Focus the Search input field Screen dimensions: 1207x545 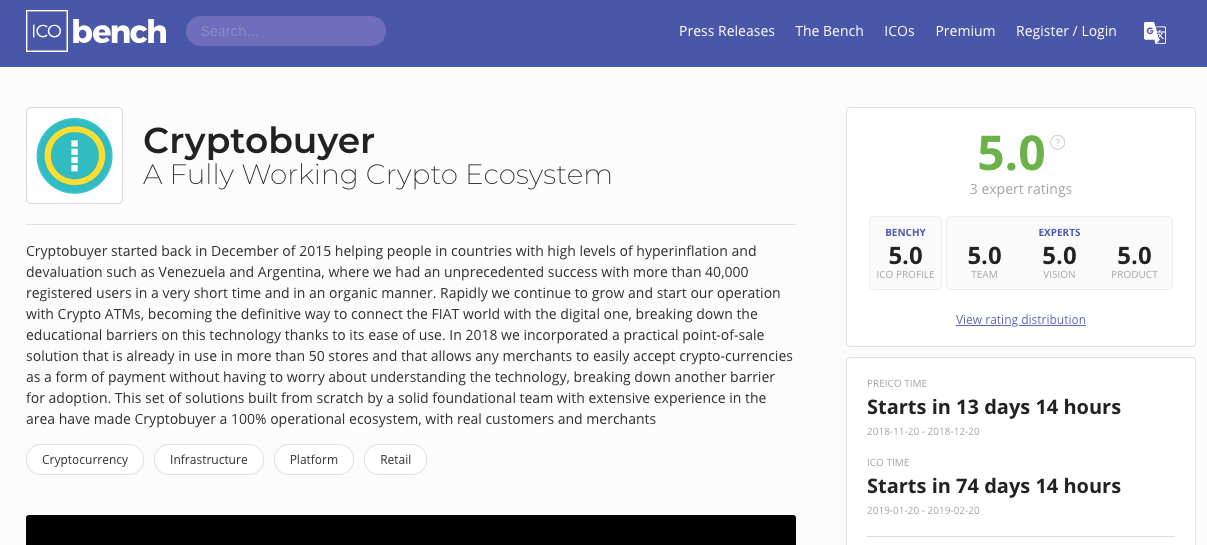coord(286,31)
